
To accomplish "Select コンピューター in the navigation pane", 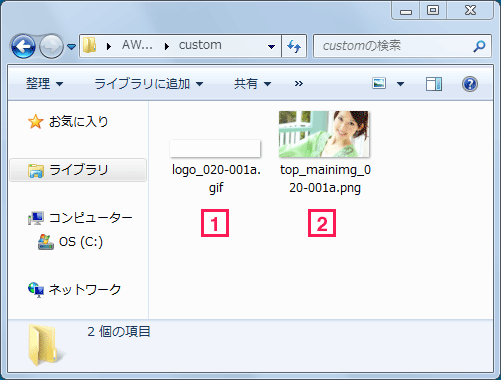I will pyautogui.click(x=91, y=218).
